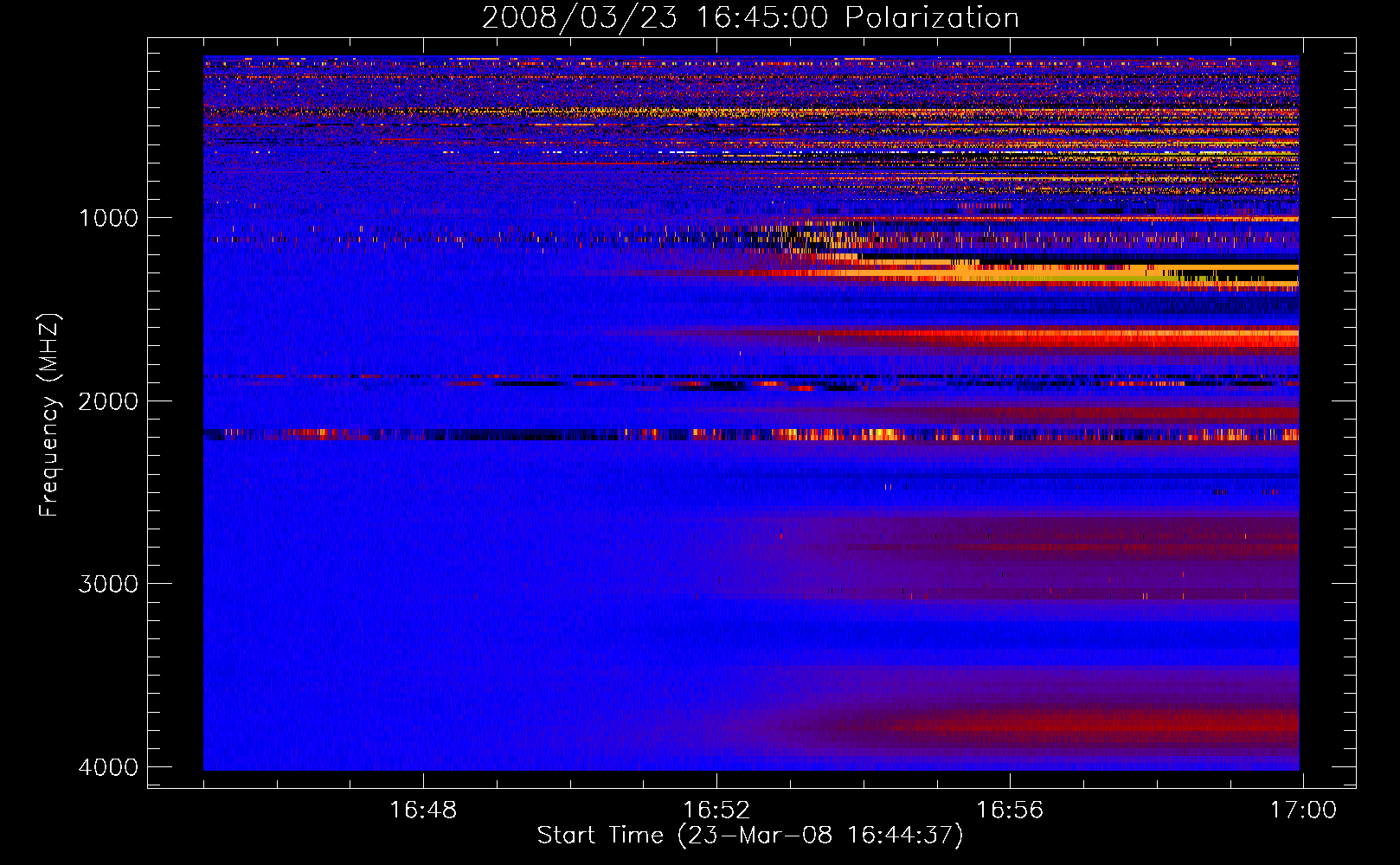1400x865 pixels.
Task: Select the 'Start Time (23-Mar-08 16:44:37)' label
Action: pyautogui.click(x=750, y=836)
